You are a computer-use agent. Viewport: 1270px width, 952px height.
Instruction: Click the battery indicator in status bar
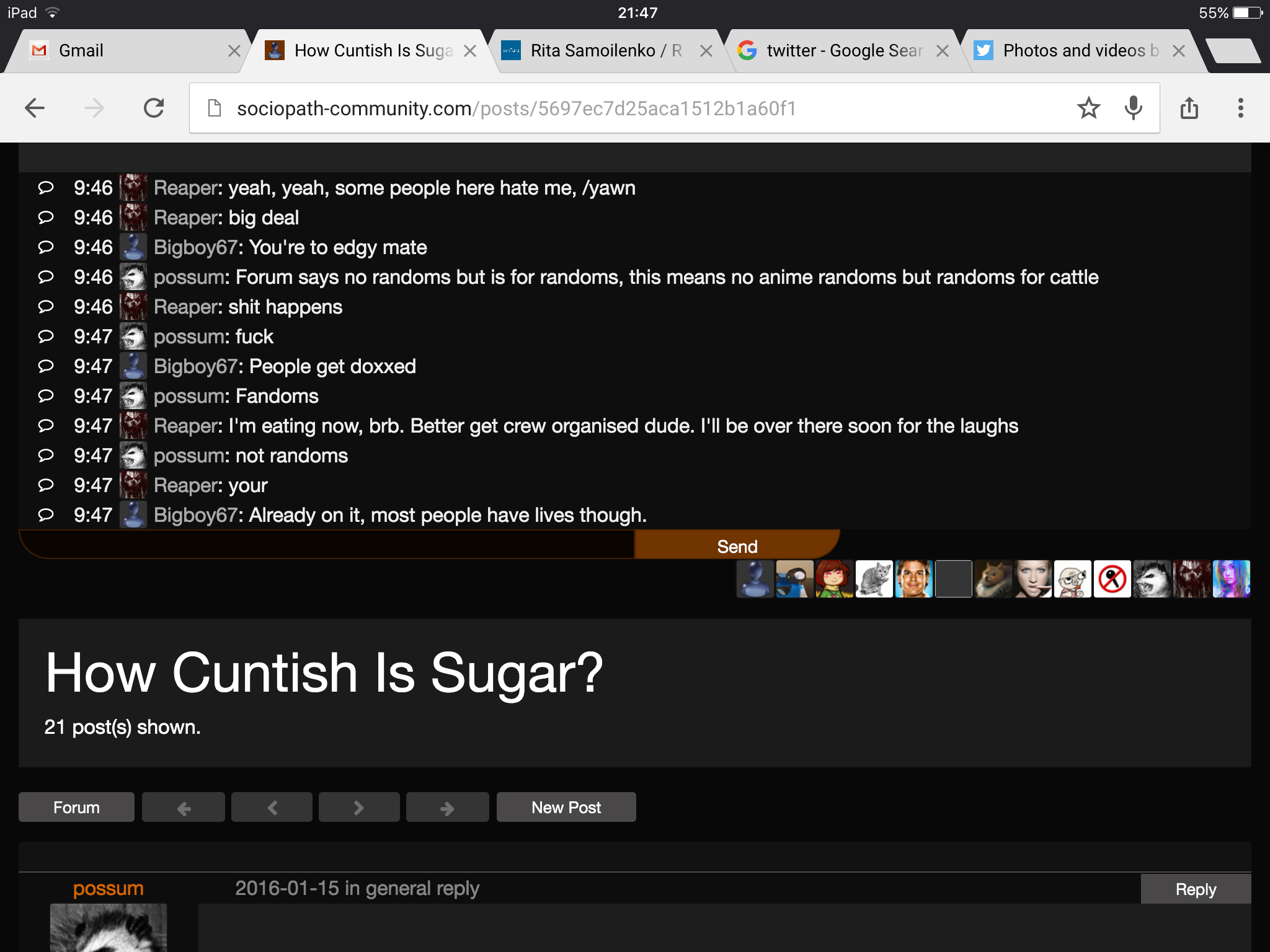(x=1248, y=12)
